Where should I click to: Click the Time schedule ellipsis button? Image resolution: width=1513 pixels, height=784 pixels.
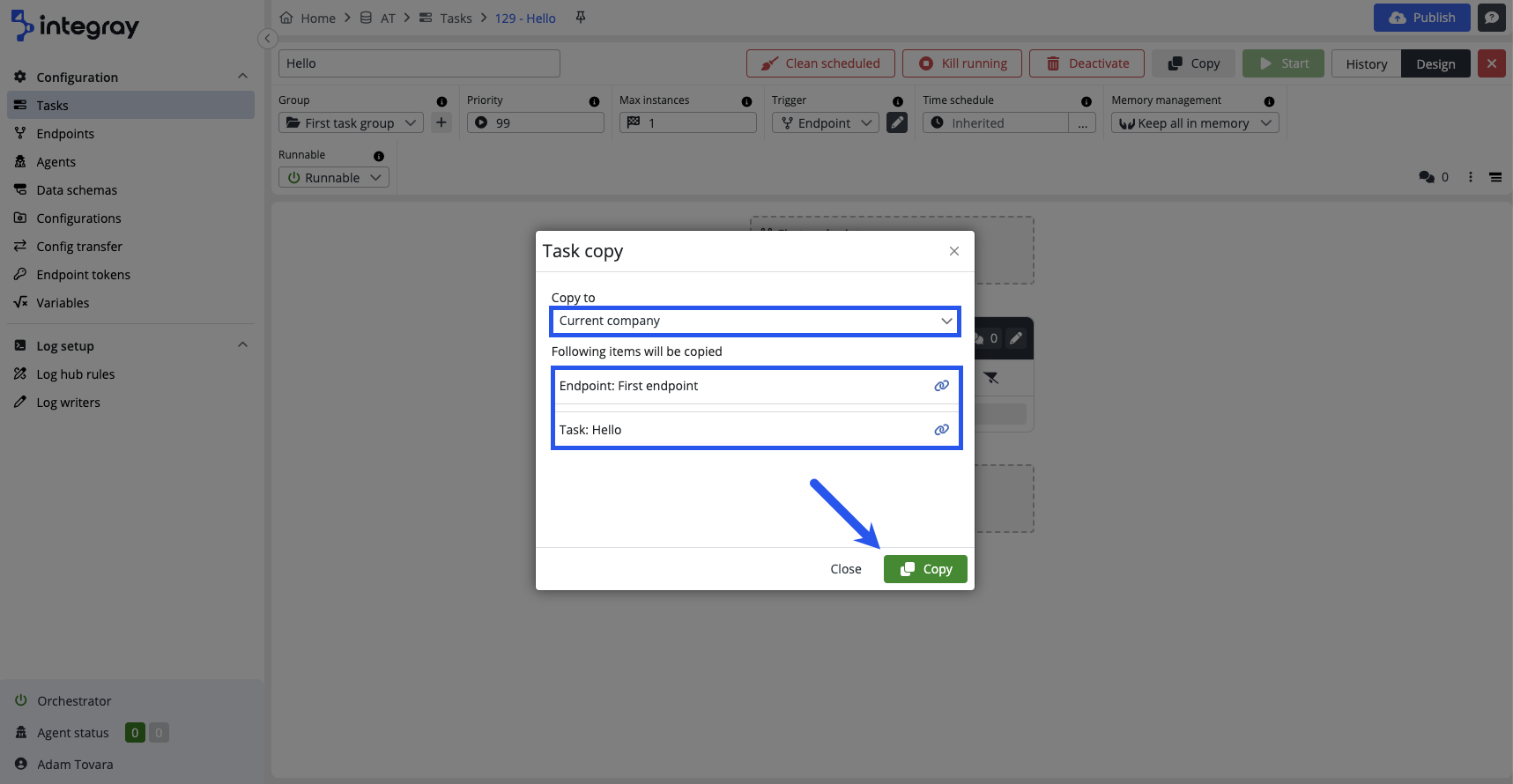(x=1082, y=123)
